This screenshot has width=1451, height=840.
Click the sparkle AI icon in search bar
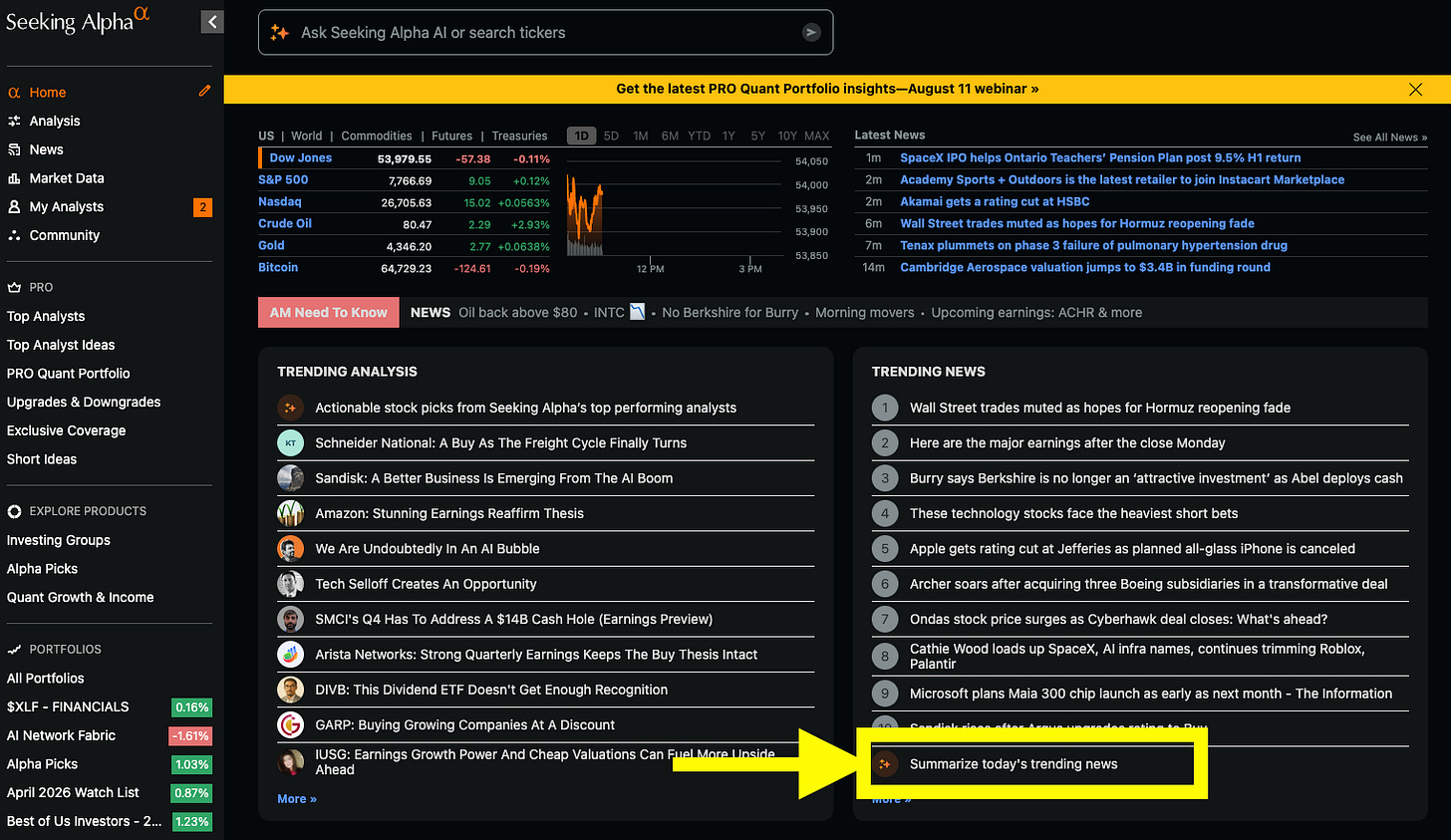tap(280, 33)
